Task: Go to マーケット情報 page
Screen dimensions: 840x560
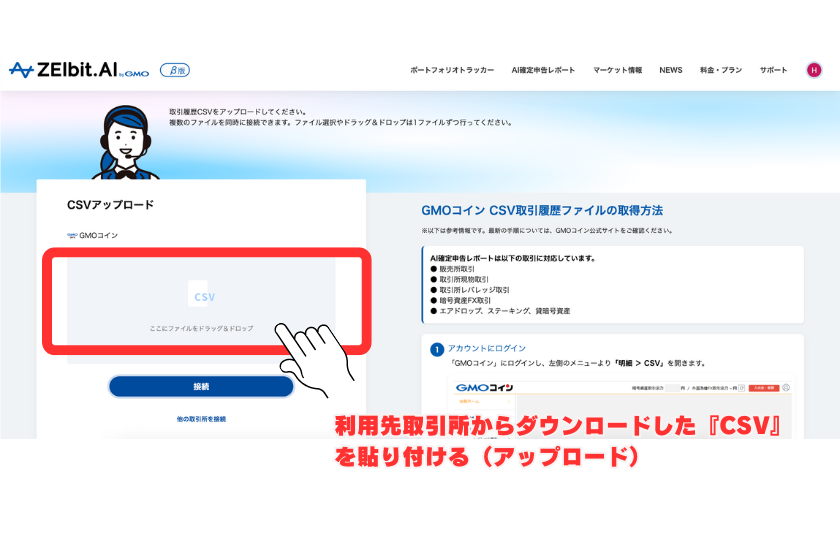Action: pyautogui.click(x=617, y=71)
